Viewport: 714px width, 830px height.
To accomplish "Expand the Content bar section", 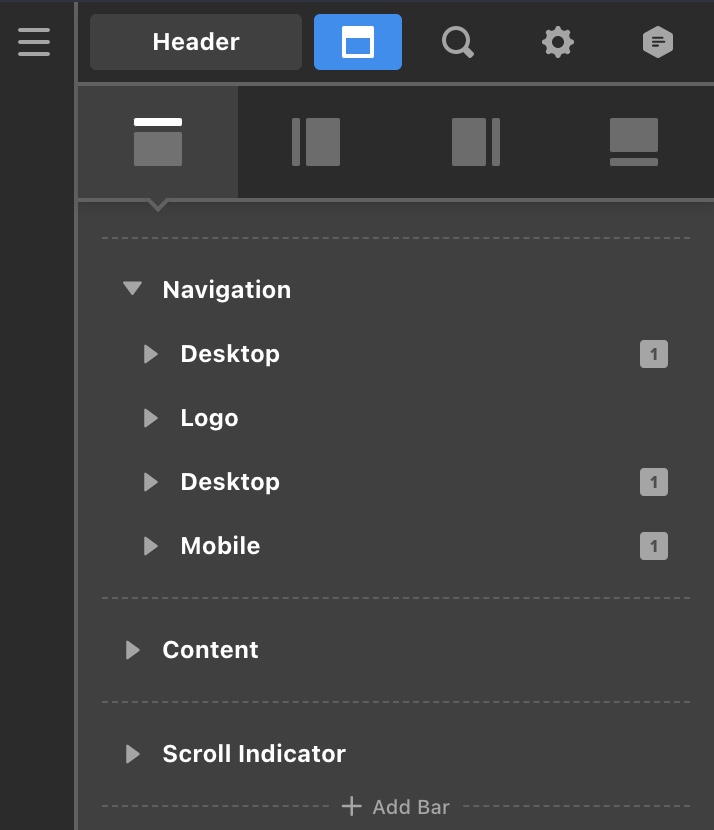I will pos(133,650).
